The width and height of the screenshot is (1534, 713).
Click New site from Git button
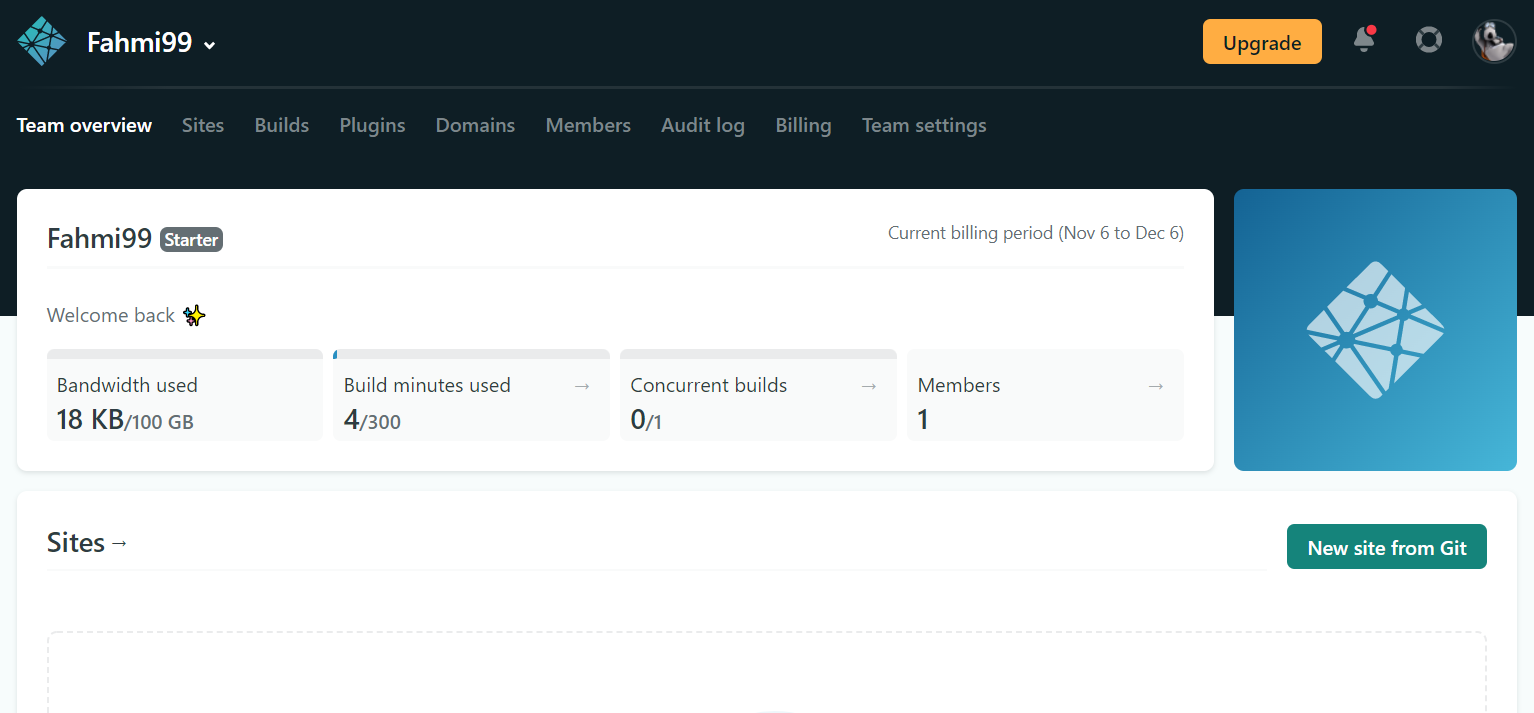[x=1386, y=547]
